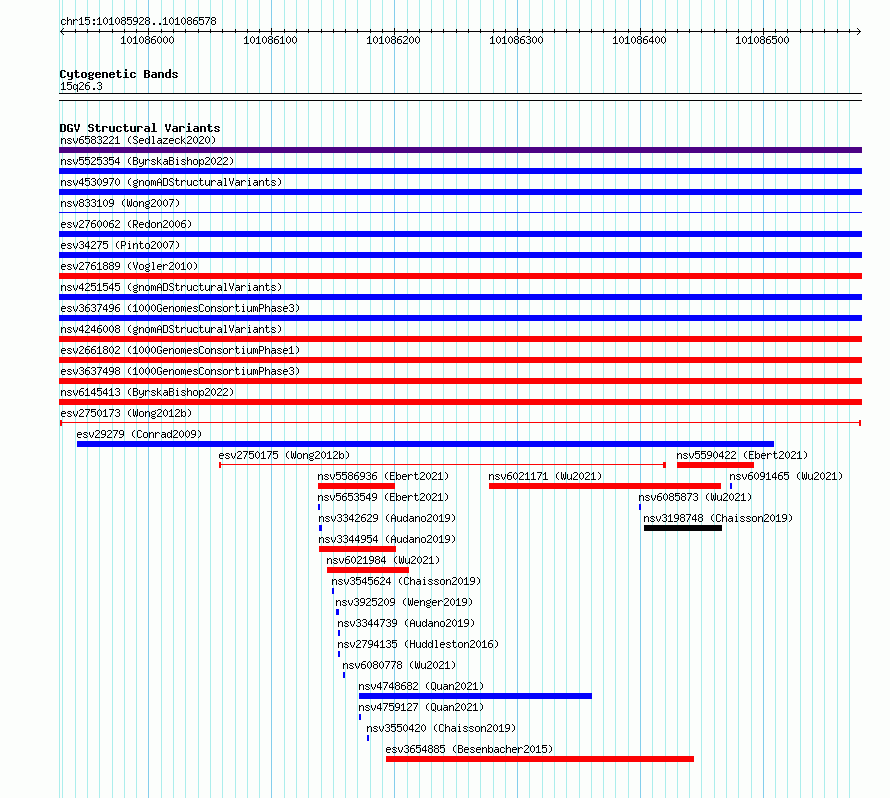Click the 101086500 ruler tick label
Screen dimensions: 890x798
(x=762, y=40)
